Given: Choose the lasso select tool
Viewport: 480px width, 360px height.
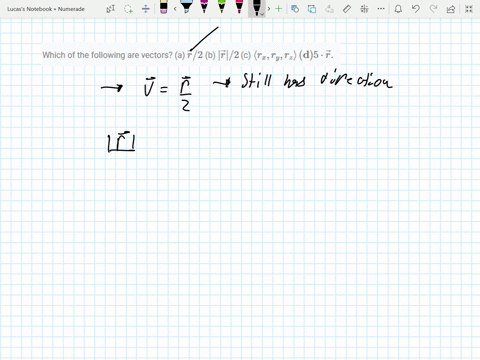Looking at the screenshot, I should click(128, 9).
